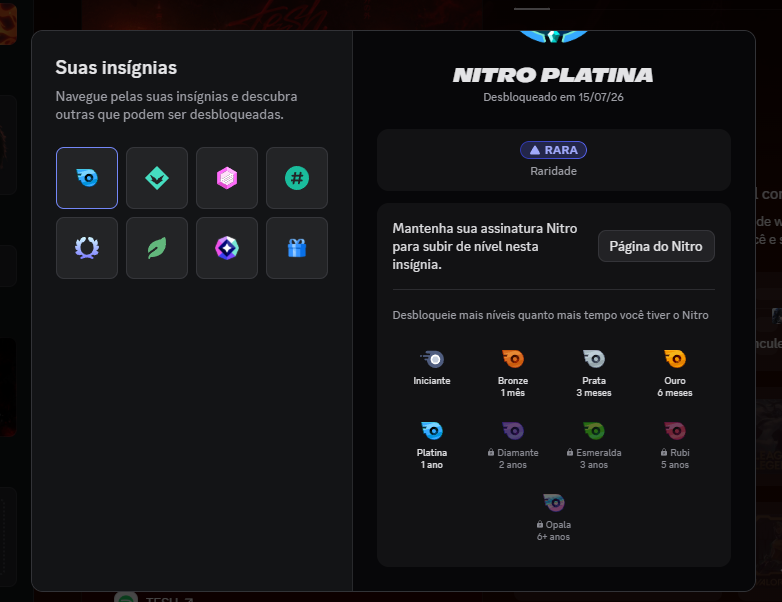Click the Ouro tier badge icon
This screenshot has width=782, height=602.
pos(675,359)
